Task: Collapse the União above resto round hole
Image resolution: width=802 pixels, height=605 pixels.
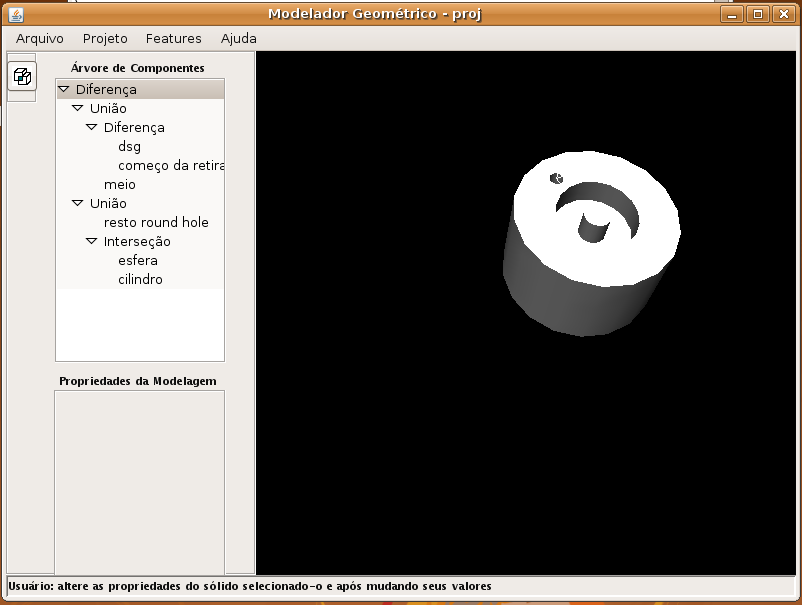Action: (78, 203)
